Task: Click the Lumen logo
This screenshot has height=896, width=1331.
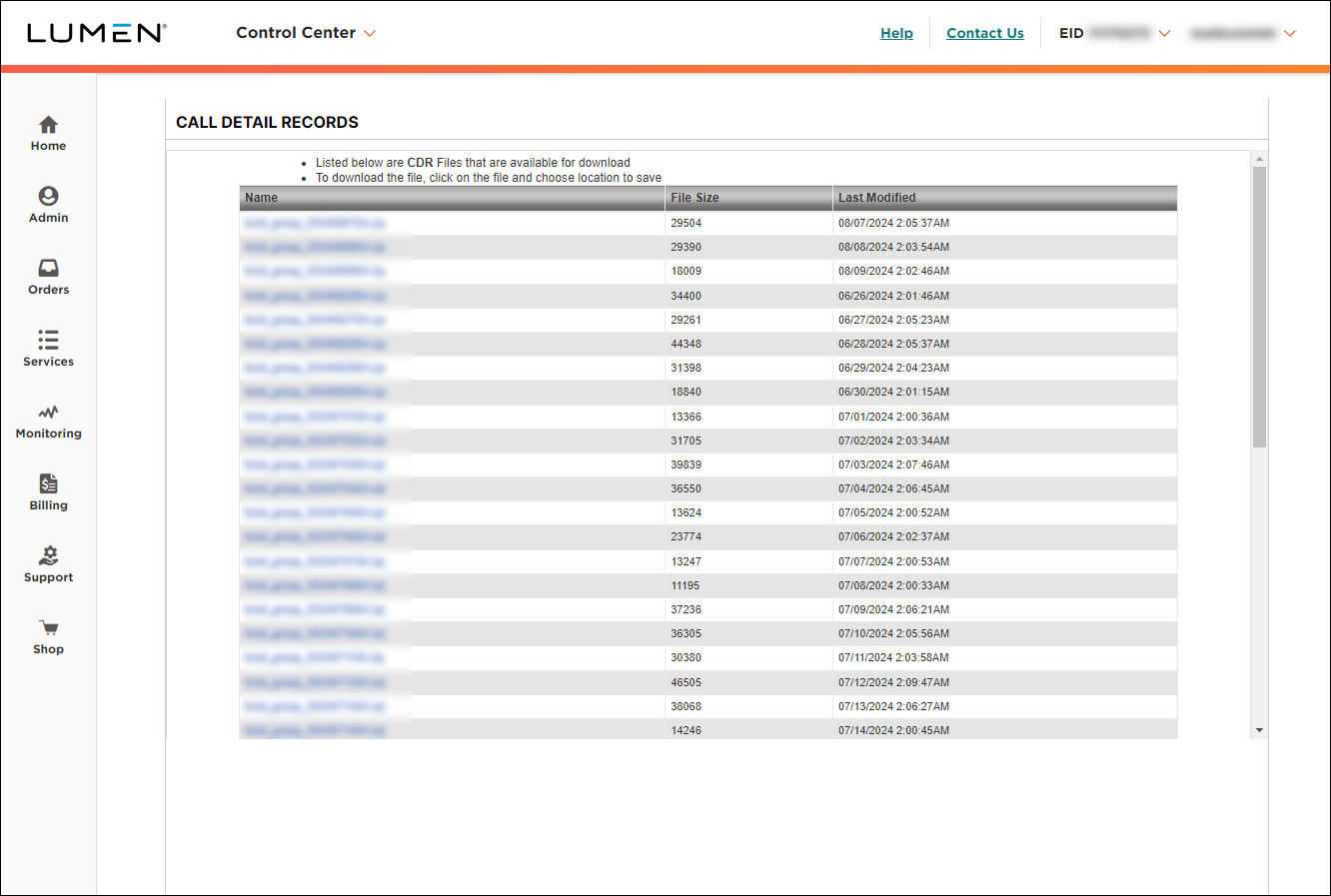Action: tap(96, 33)
